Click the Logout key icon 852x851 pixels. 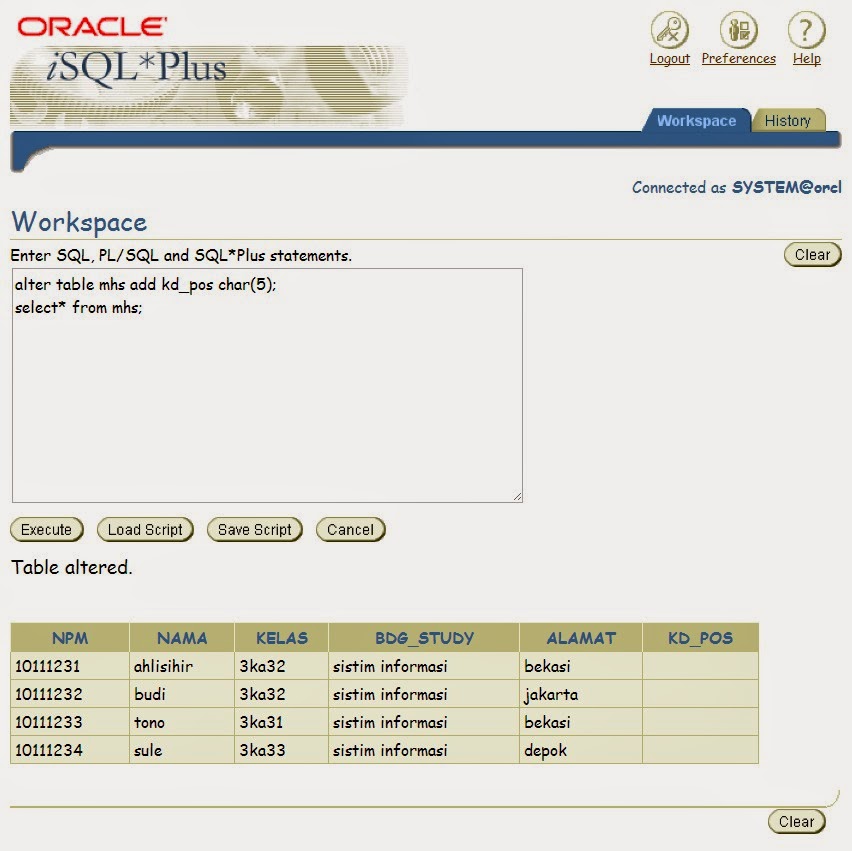[x=668, y=32]
